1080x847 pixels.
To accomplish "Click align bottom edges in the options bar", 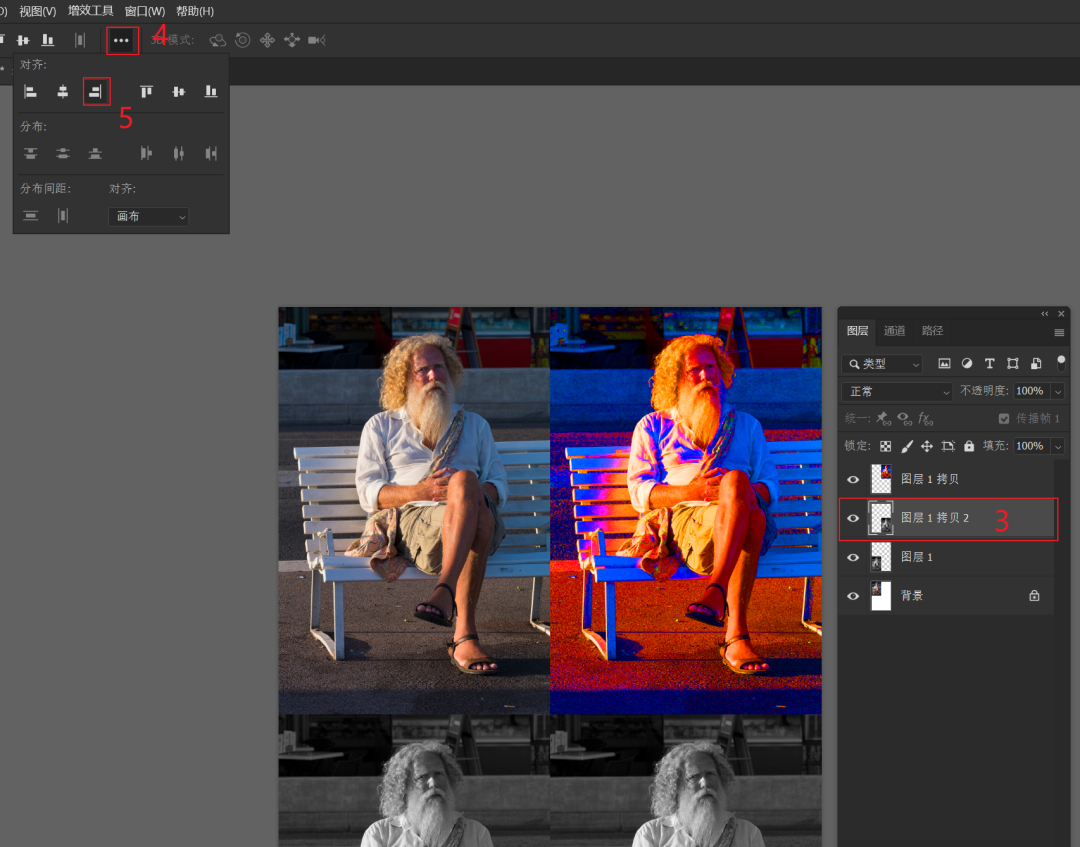I will point(48,40).
